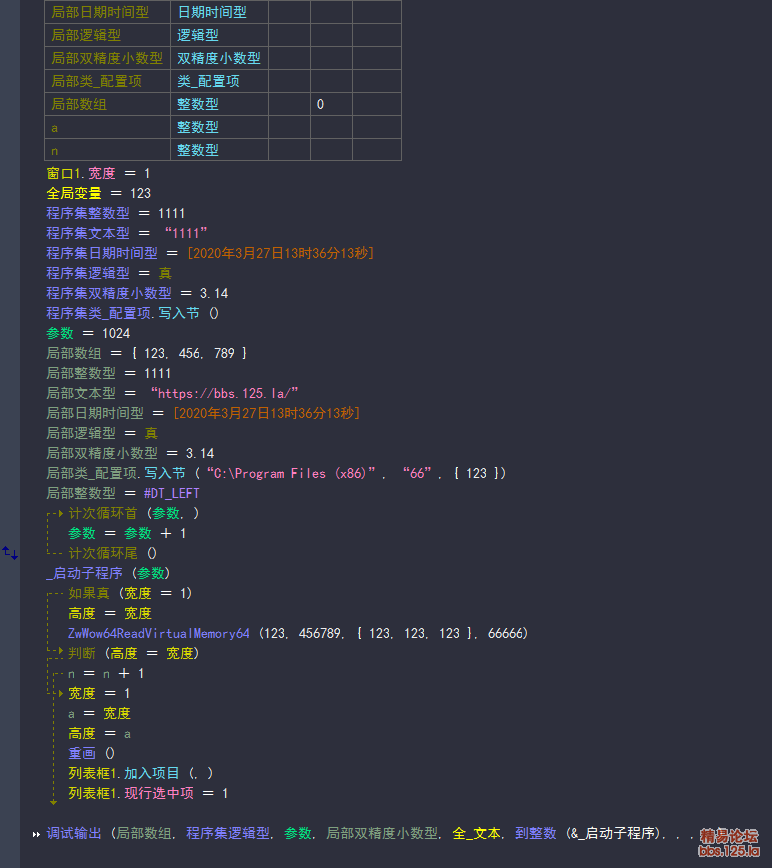Click 调试输出 command name
Screen dimensions: 772x868
tap(74, 833)
